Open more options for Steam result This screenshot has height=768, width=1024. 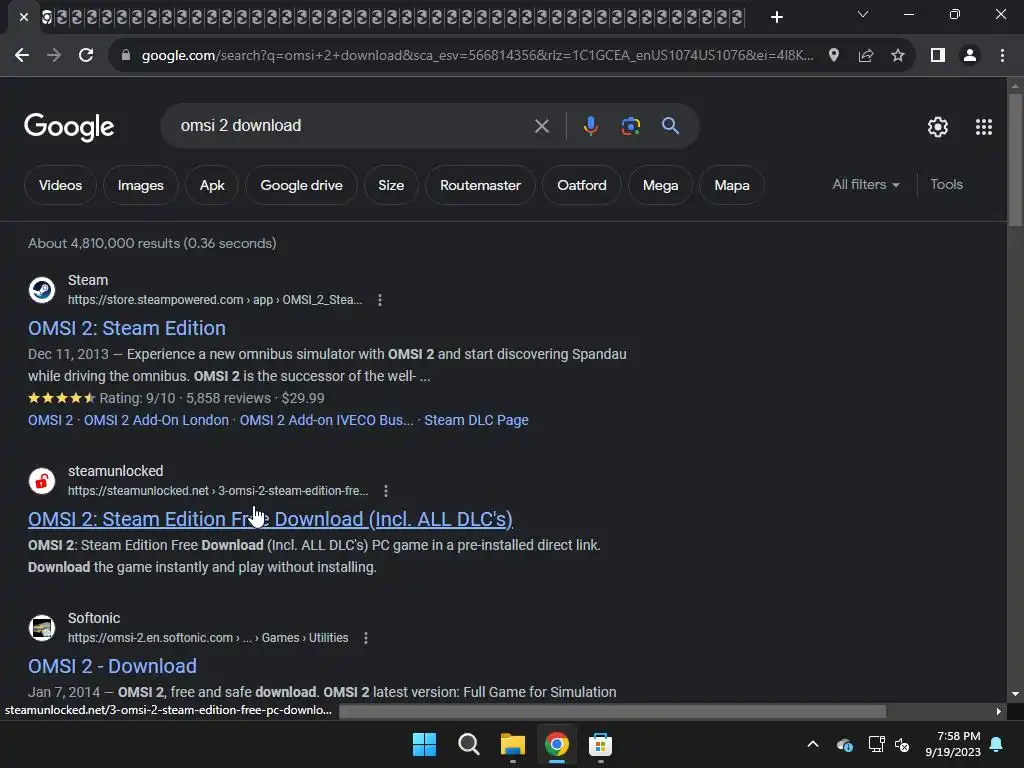point(380,300)
